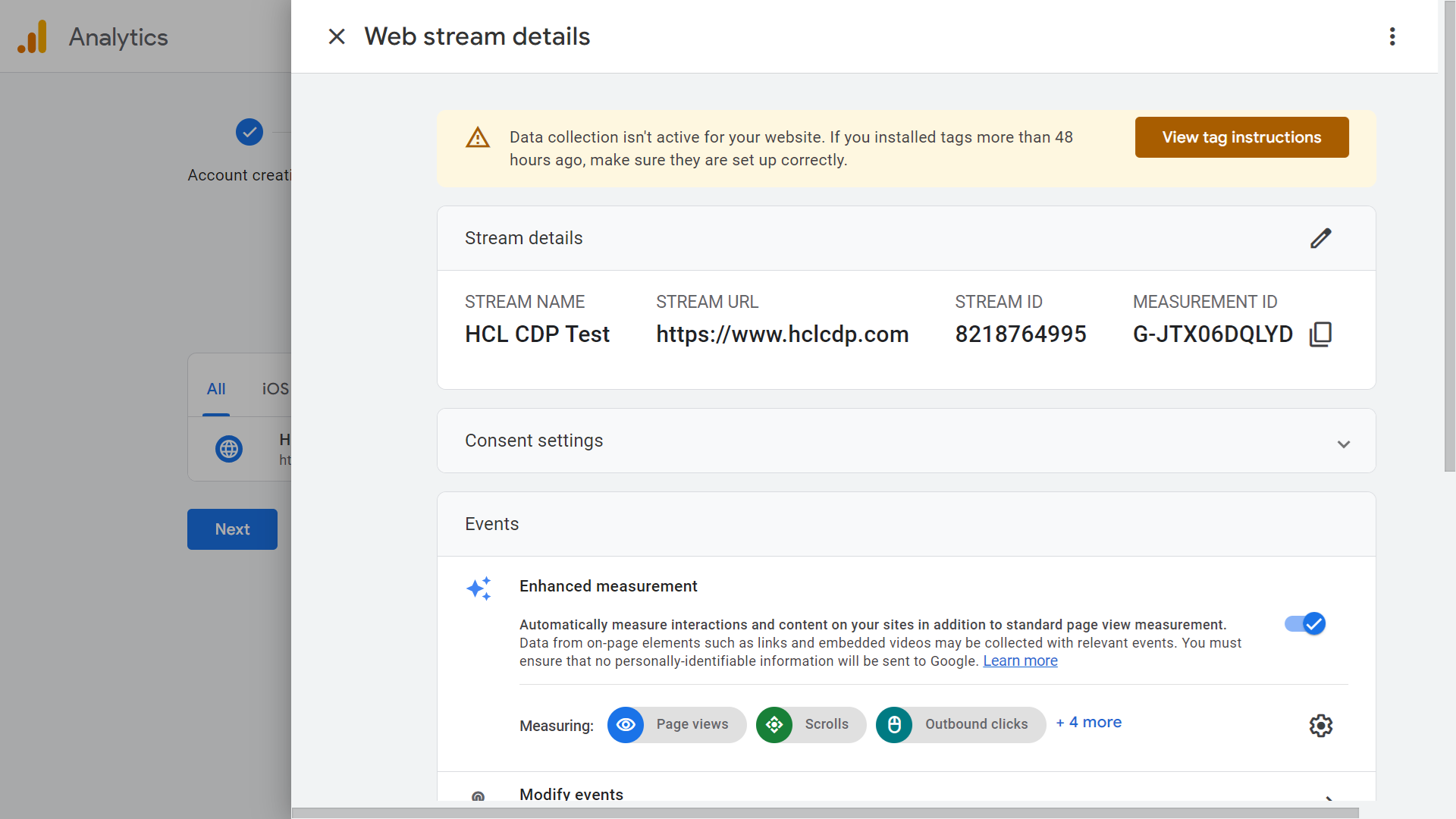The width and height of the screenshot is (1456, 819).
Task: Click the Scrolls measurement chip icon
Action: [x=774, y=725]
